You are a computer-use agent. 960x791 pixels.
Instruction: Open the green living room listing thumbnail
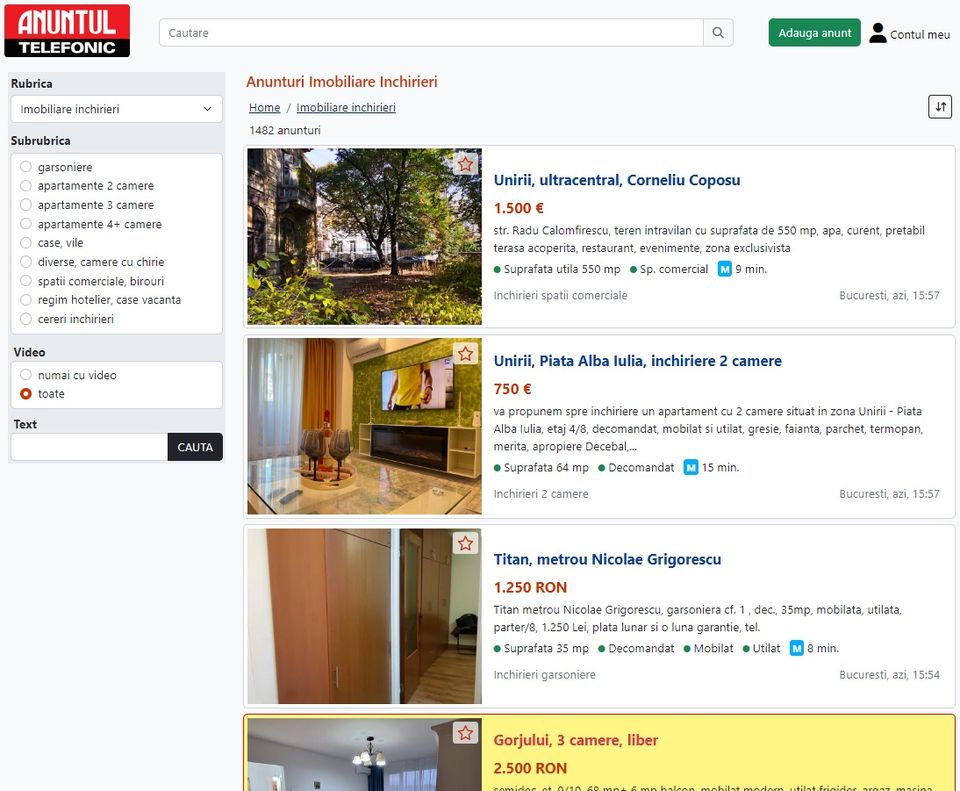pyautogui.click(x=364, y=426)
